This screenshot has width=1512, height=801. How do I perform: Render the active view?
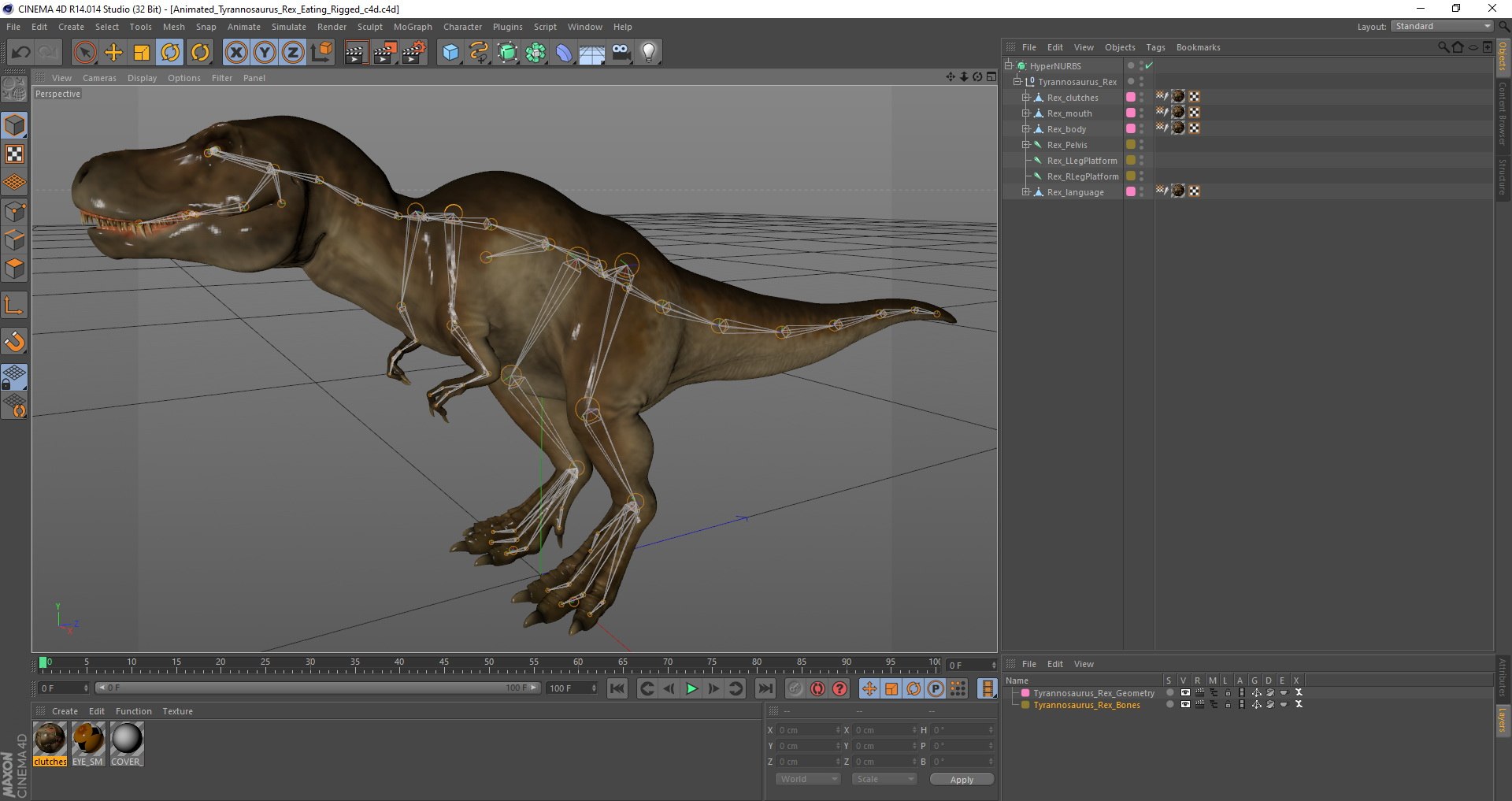[x=356, y=53]
